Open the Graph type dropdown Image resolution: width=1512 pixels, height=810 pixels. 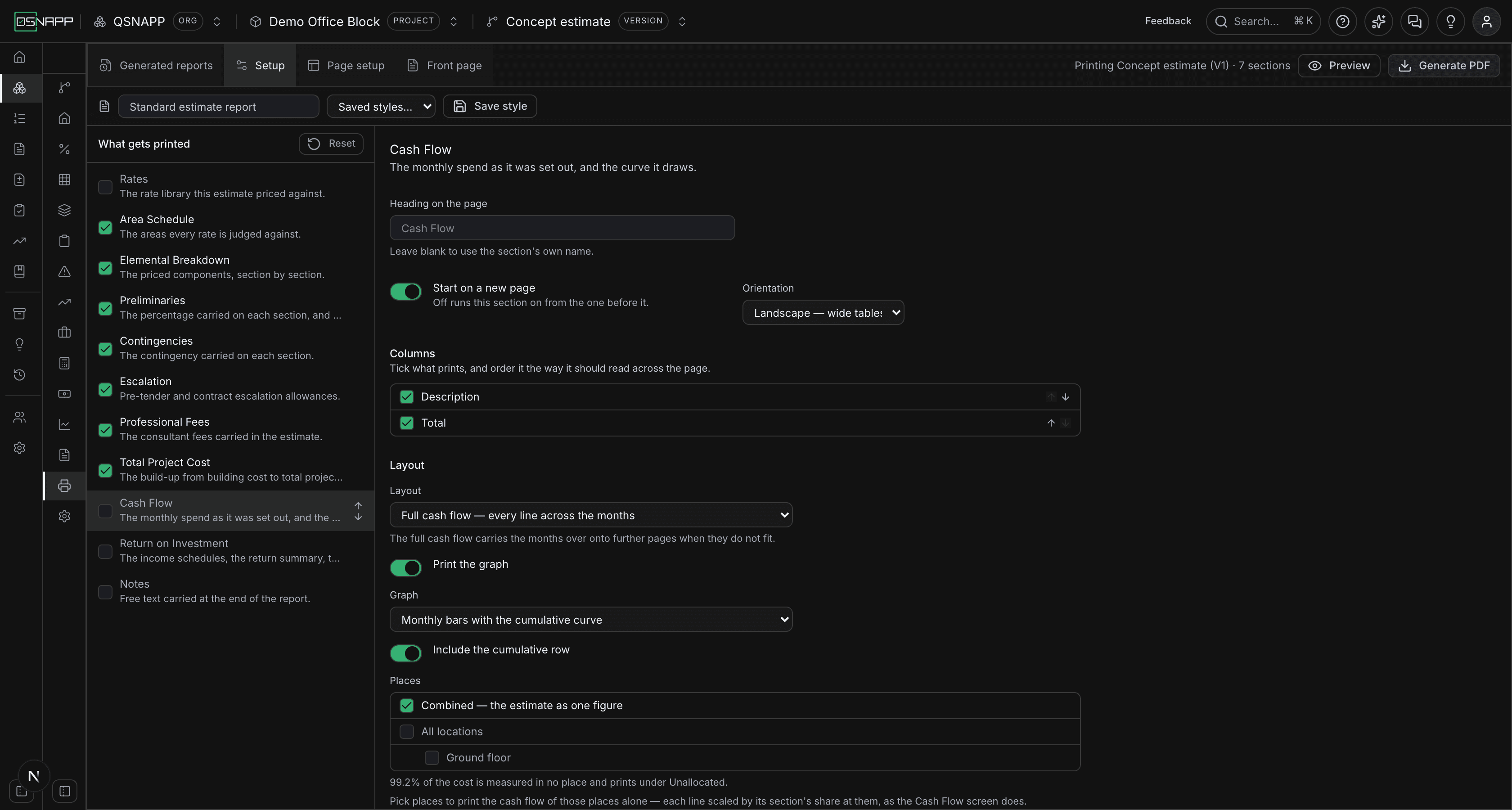point(590,620)
